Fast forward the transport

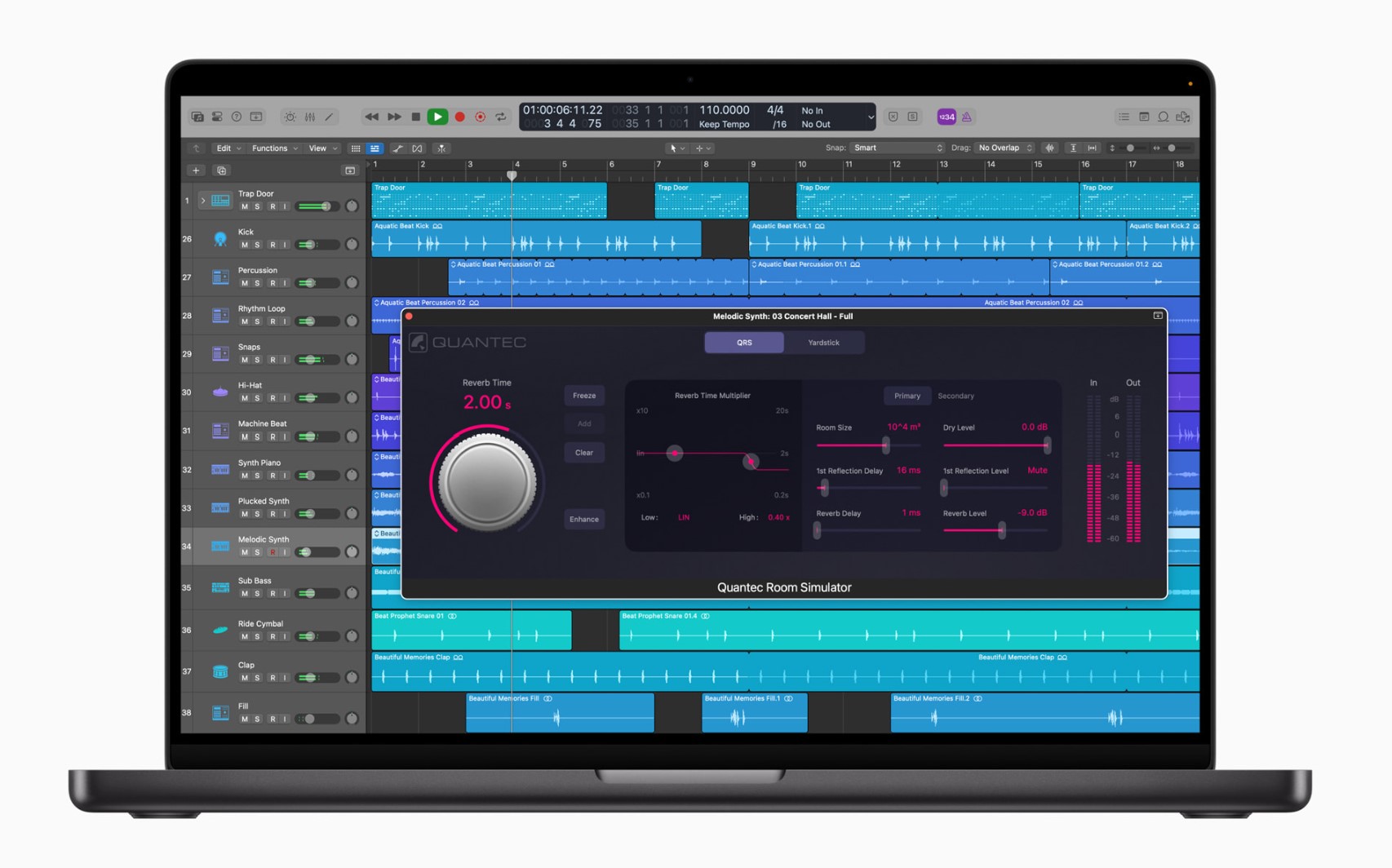point(394,117)
